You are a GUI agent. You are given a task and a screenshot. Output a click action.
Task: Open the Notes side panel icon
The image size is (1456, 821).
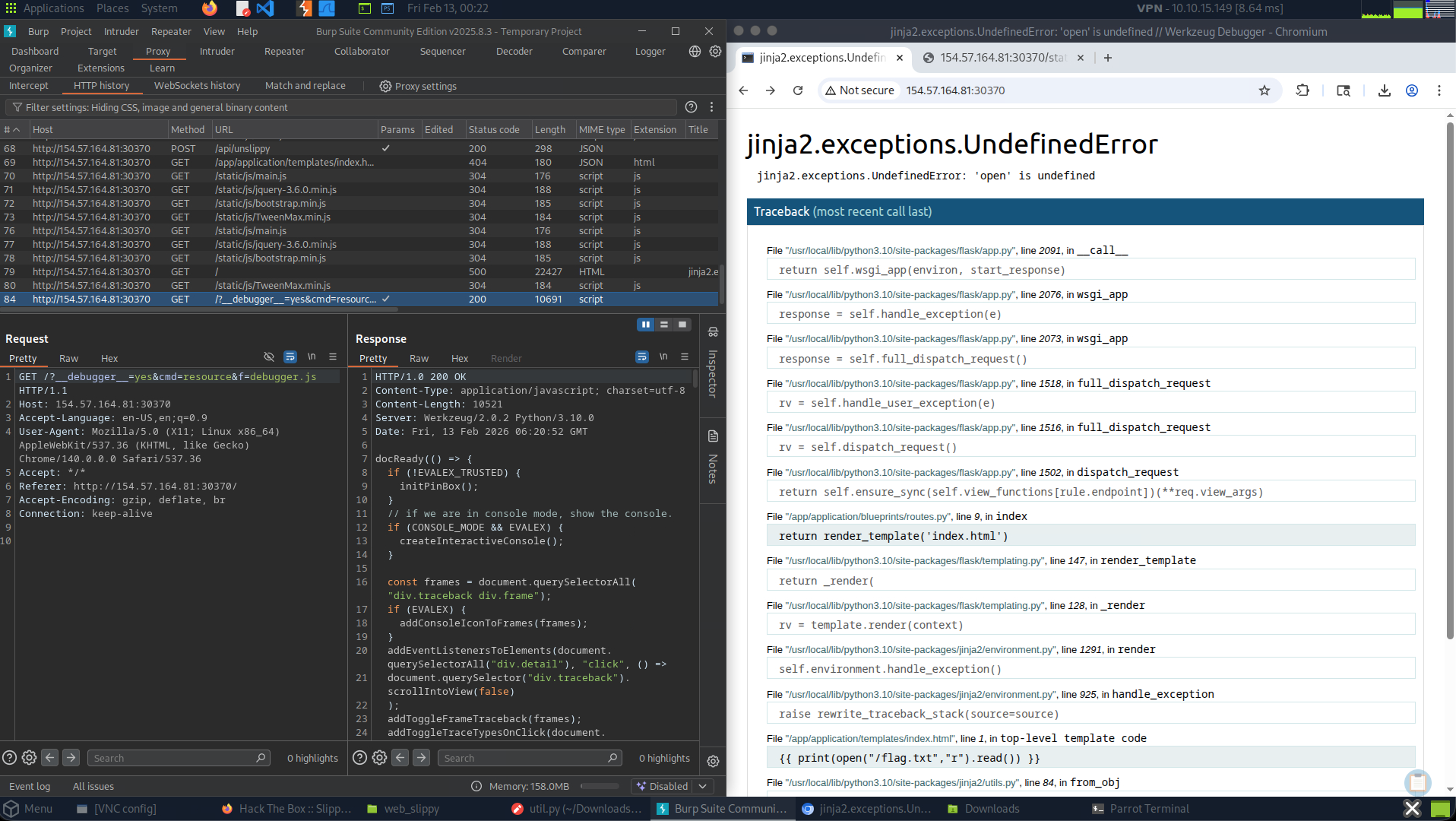713,436
